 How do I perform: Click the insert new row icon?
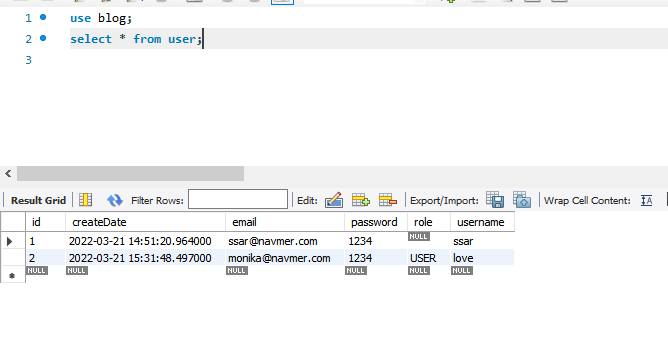[361, 200]
